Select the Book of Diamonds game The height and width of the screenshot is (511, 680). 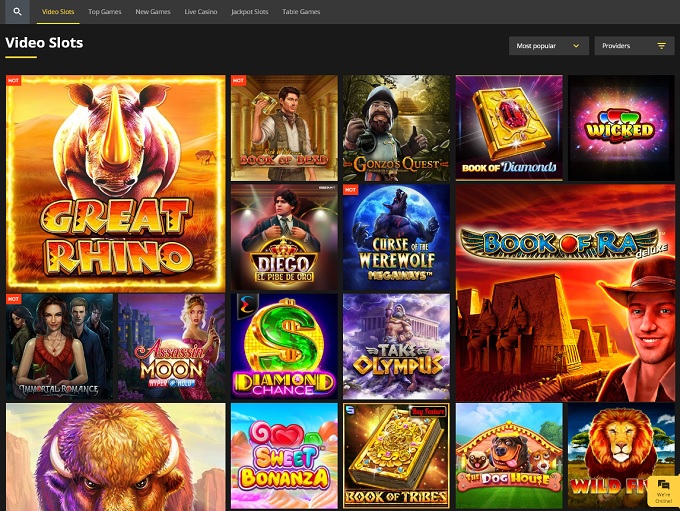(508, 127)
